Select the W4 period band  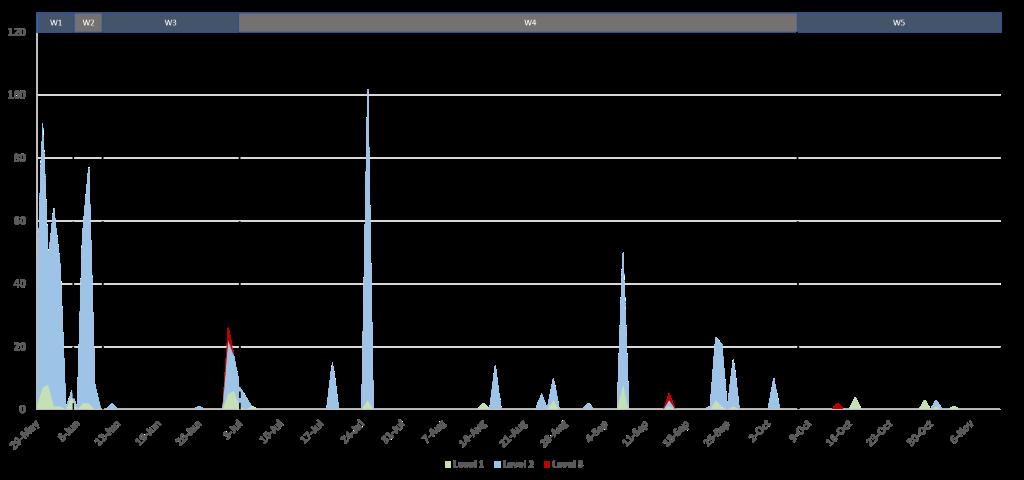518,22
